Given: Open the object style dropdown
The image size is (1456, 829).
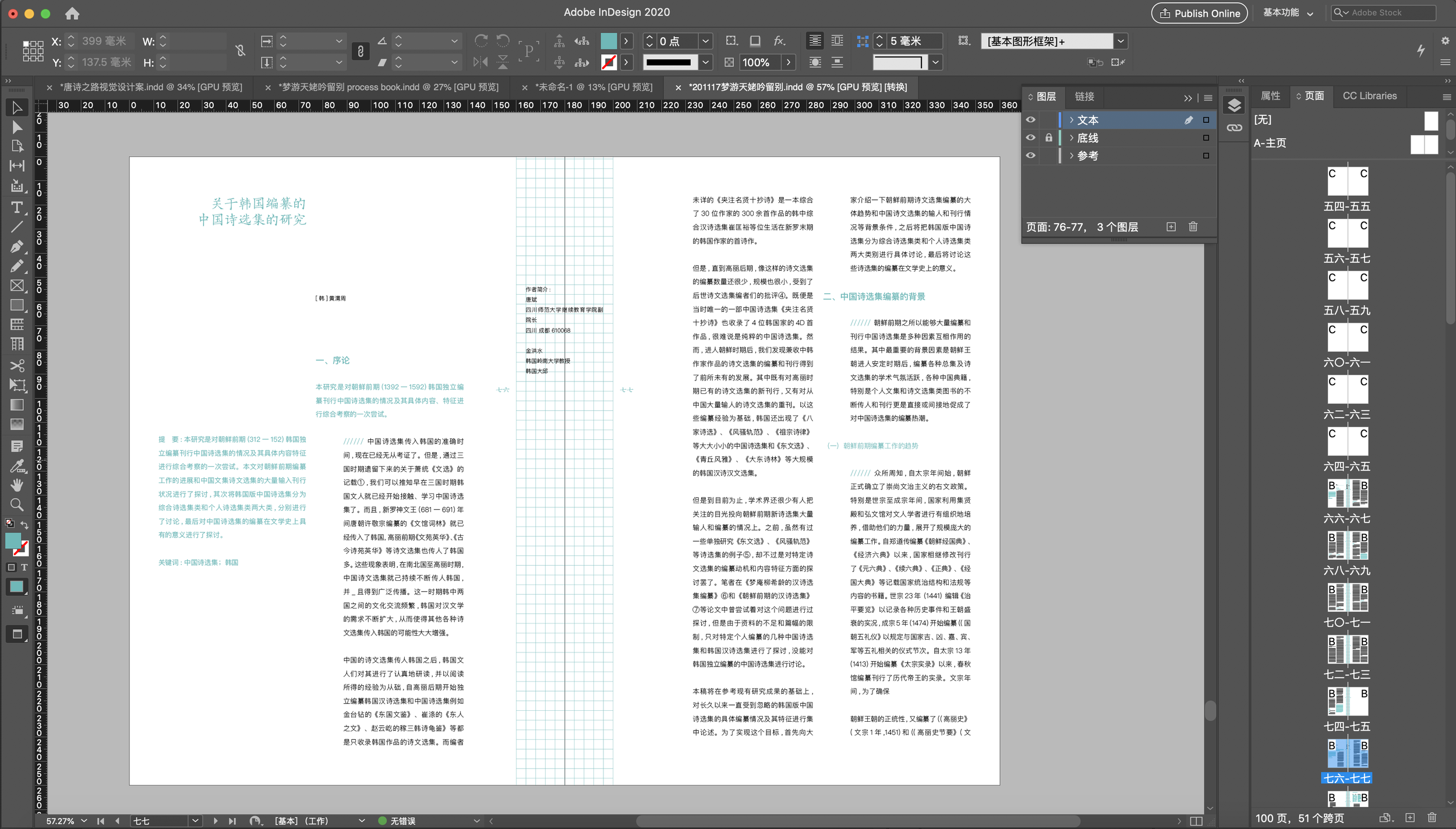Looking at the screenshot, I should pos(1120,41).
